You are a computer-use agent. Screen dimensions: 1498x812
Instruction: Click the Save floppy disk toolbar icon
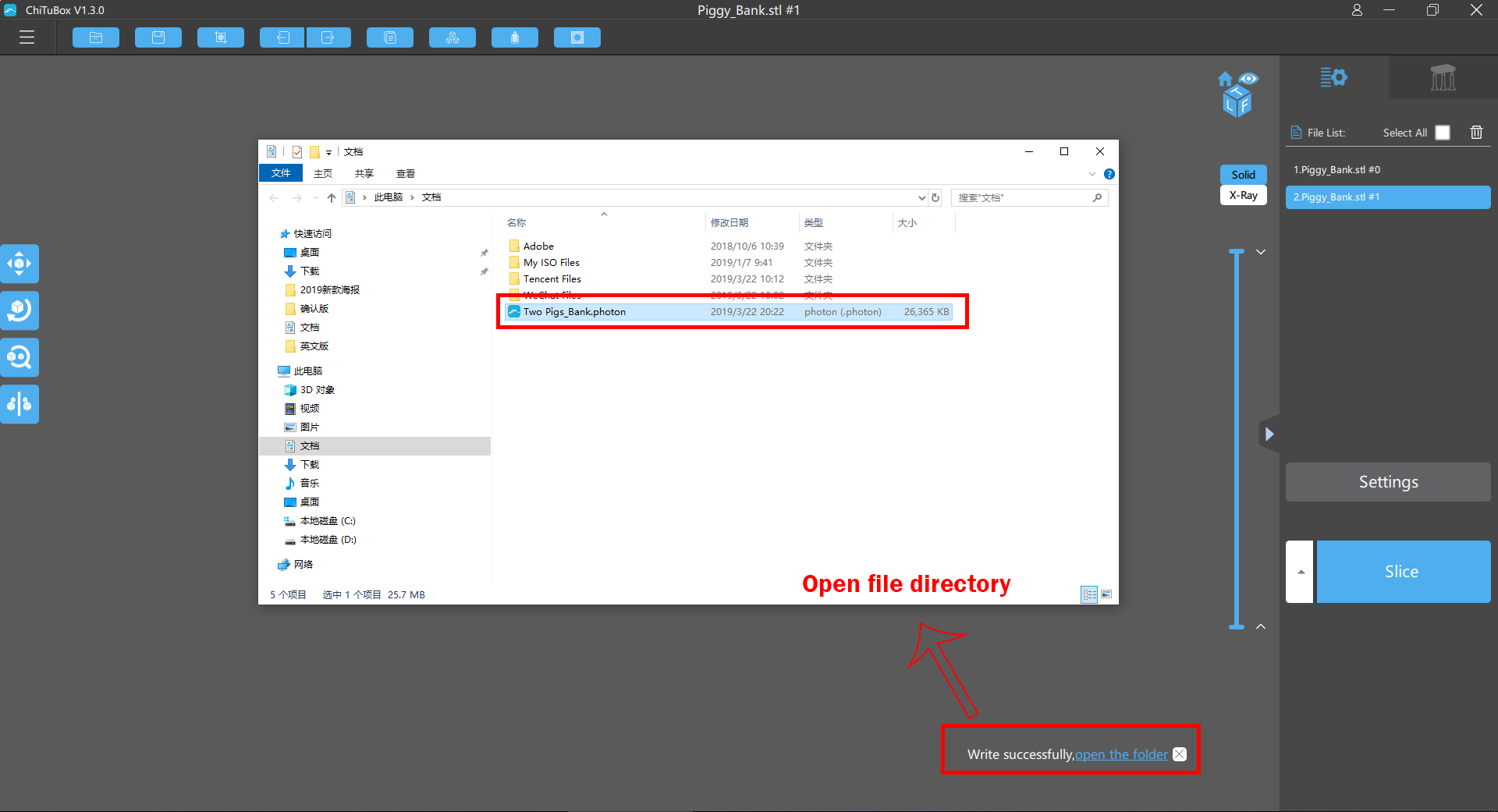[158, 37]
